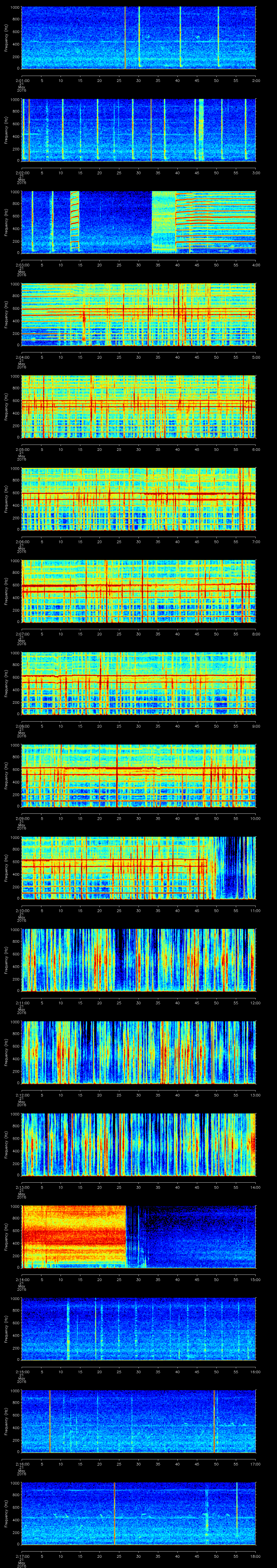The height and width of the screenshot is (1568, 277).
Task: Click the 2:14:00 start time label
Action: tap(22, 1279)
